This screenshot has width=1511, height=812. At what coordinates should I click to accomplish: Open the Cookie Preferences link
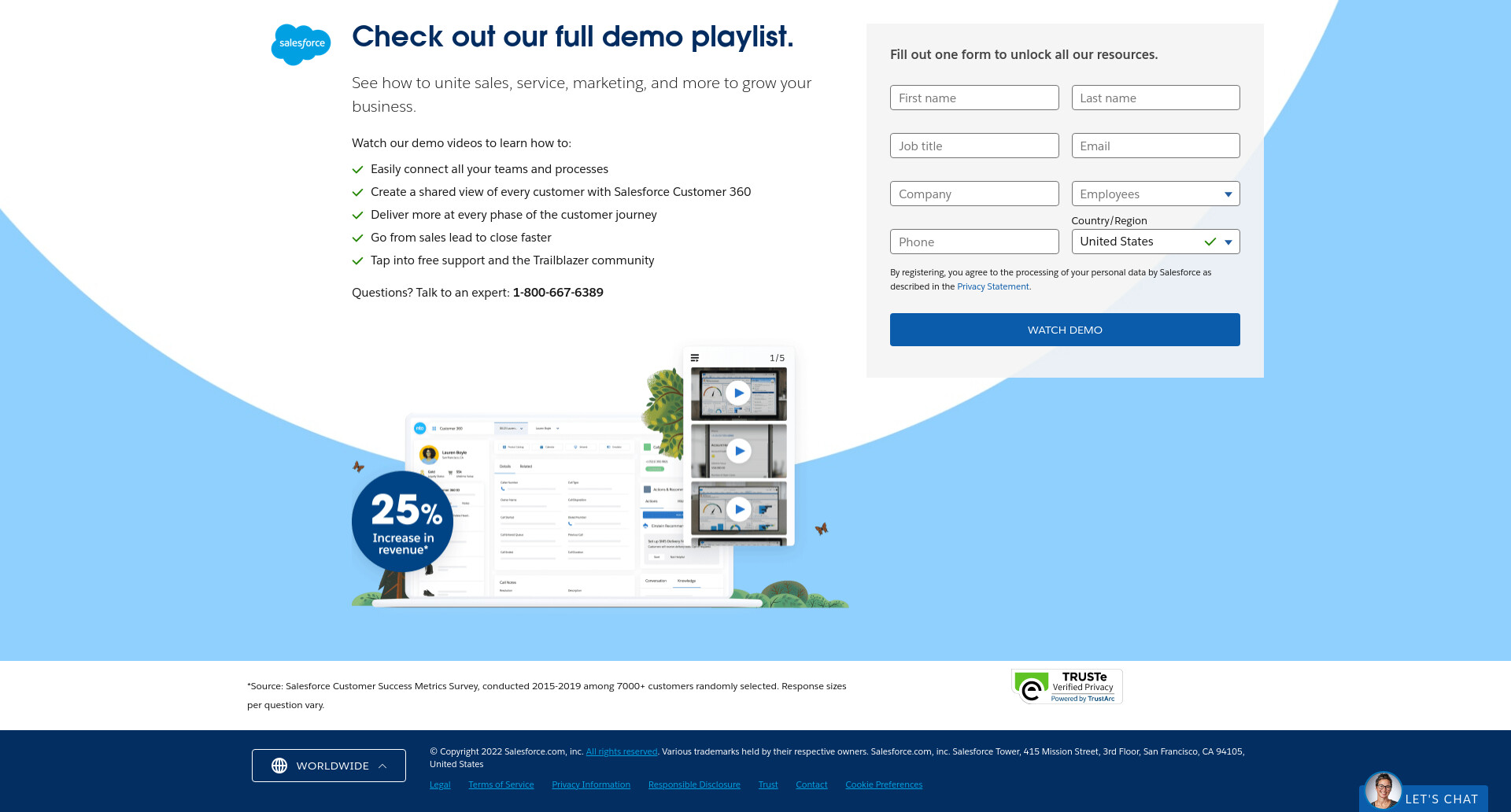click(884, 784)
